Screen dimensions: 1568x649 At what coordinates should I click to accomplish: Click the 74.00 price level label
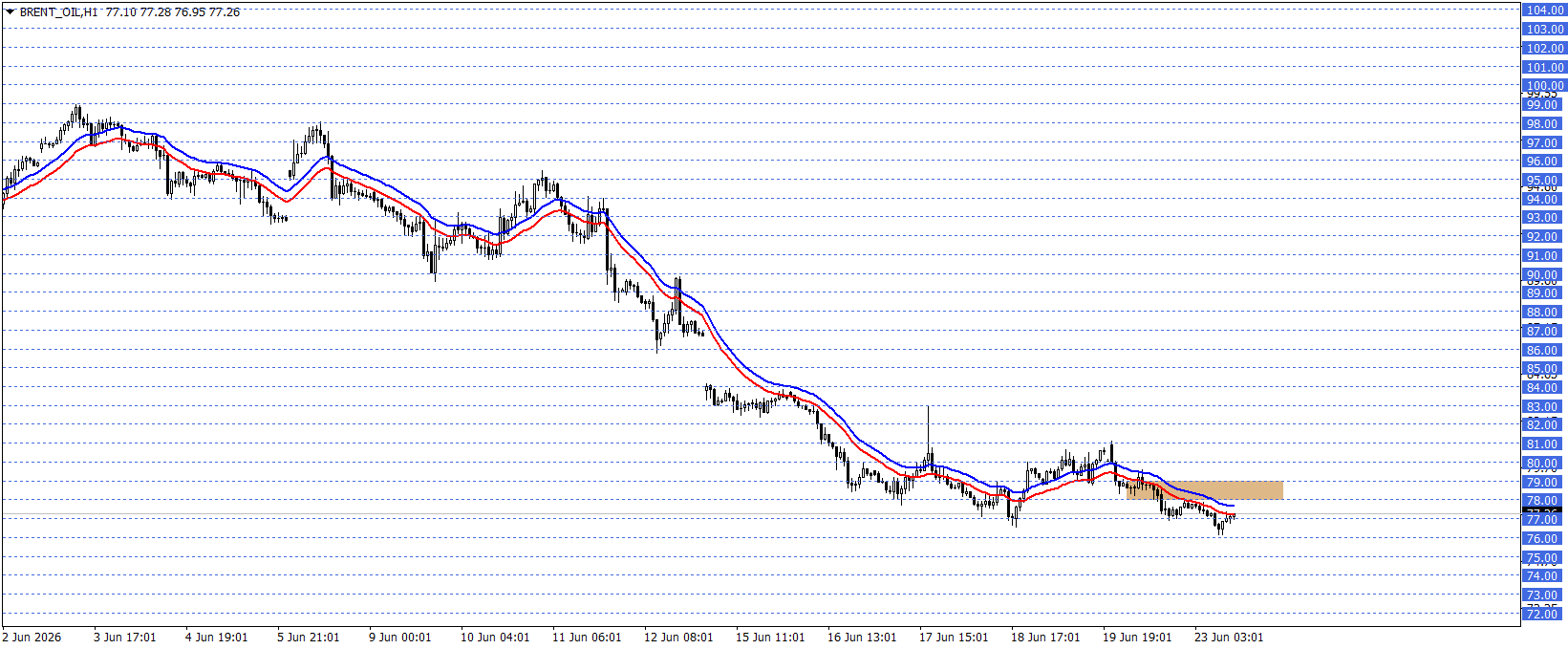pyautogui.click(x=1544, y=575)
